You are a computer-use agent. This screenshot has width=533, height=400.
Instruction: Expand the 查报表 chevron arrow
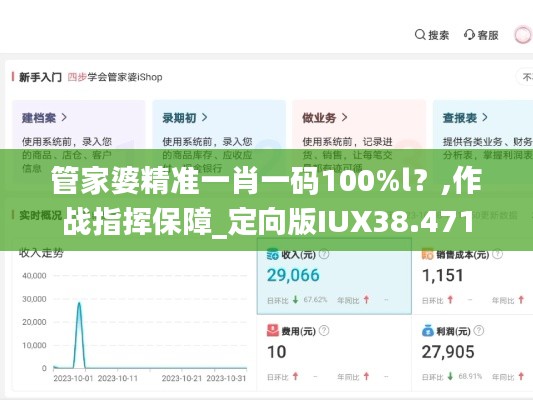pos(485,118)
